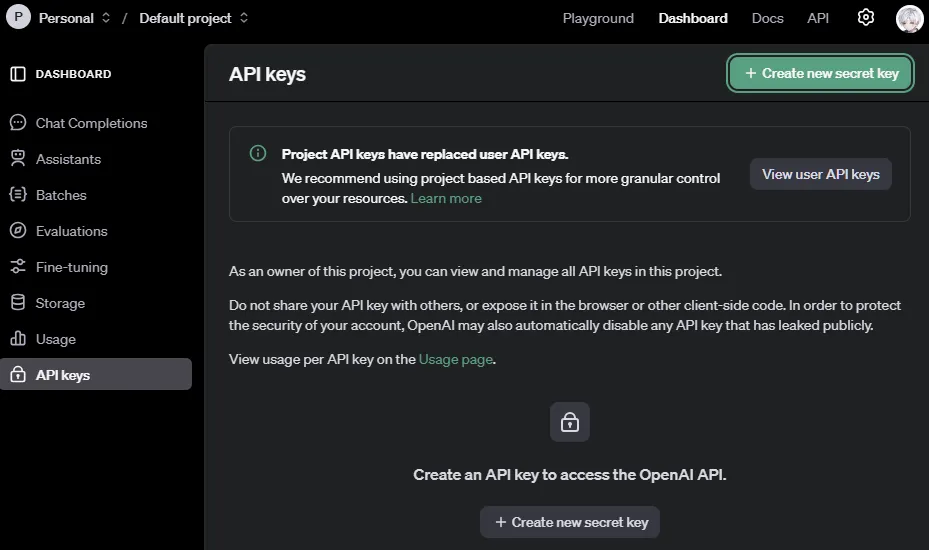Go to API reference in top bar
This screenshot has width=929, height=550.
818,18
